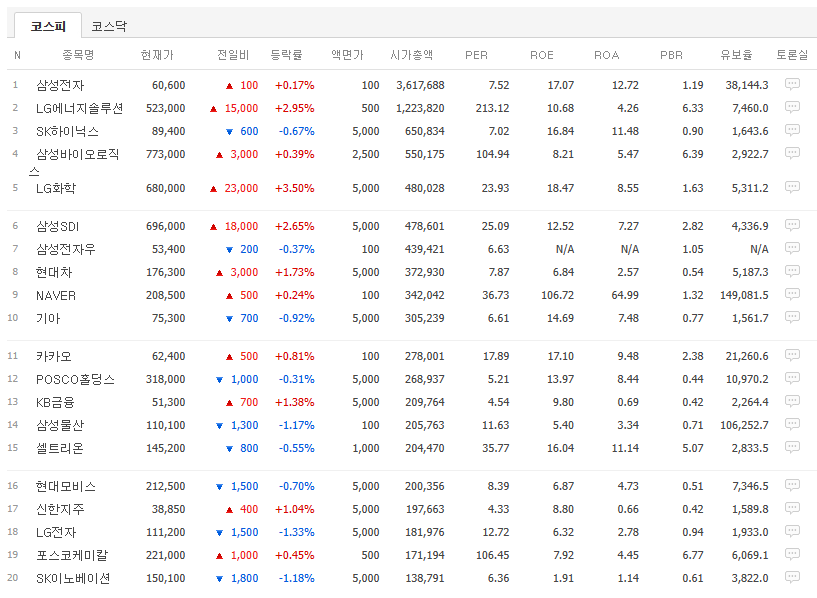This screenshot has height=598, width=817.
Task: Open the POSCO홀딩스 stock link
Action: point(75,379)
